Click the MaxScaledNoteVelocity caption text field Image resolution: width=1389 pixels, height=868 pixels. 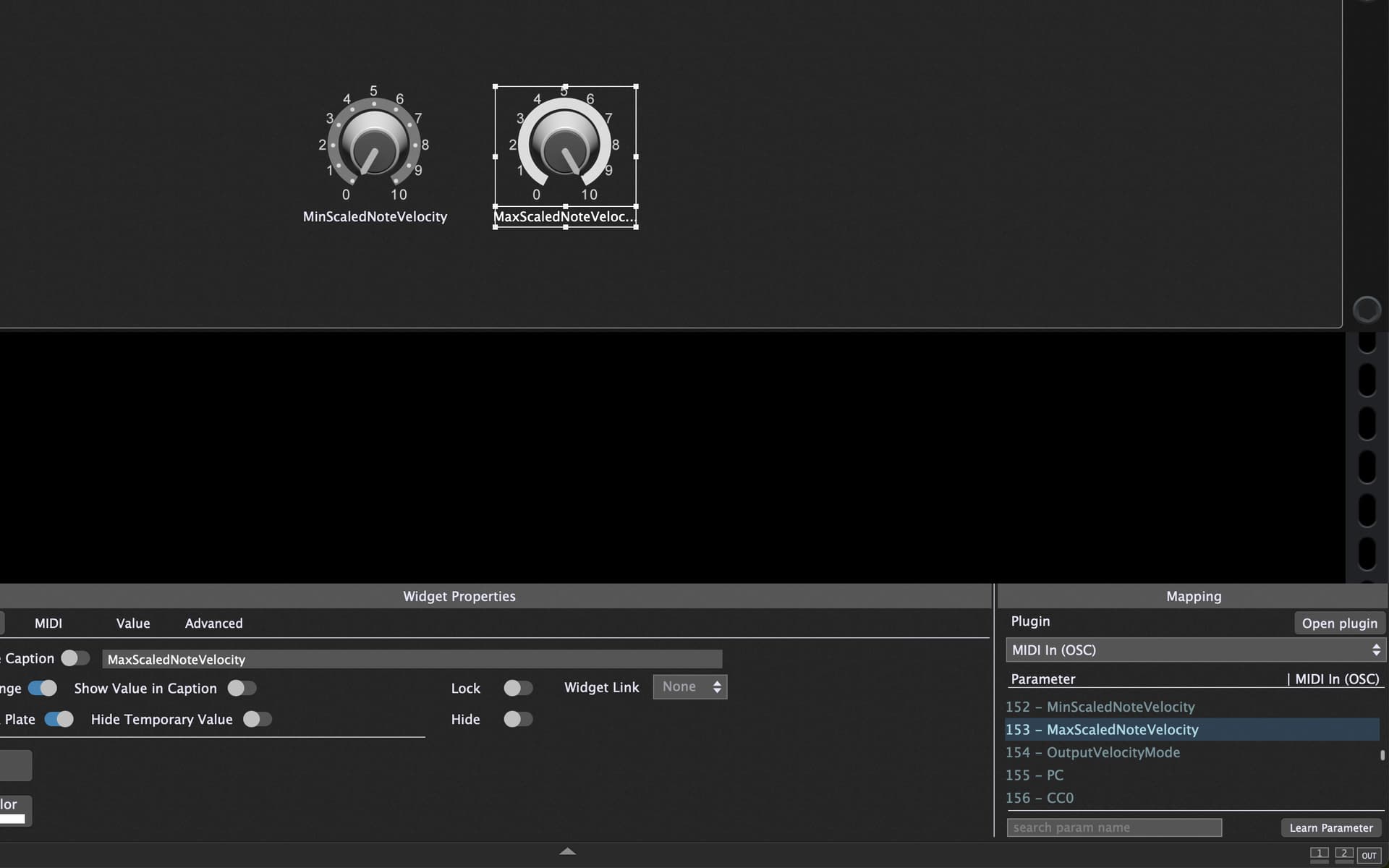click(412, 659)
